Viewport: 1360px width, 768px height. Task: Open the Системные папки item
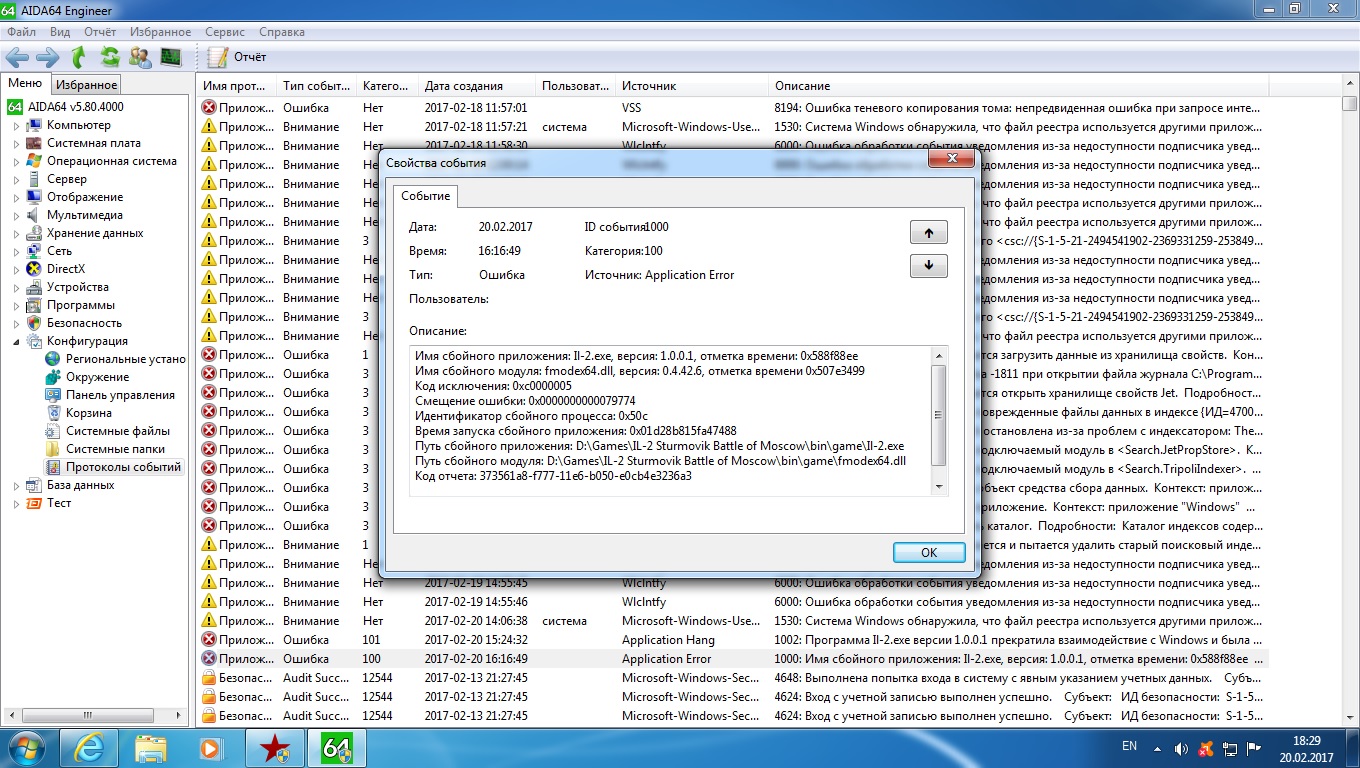point(106,449)
